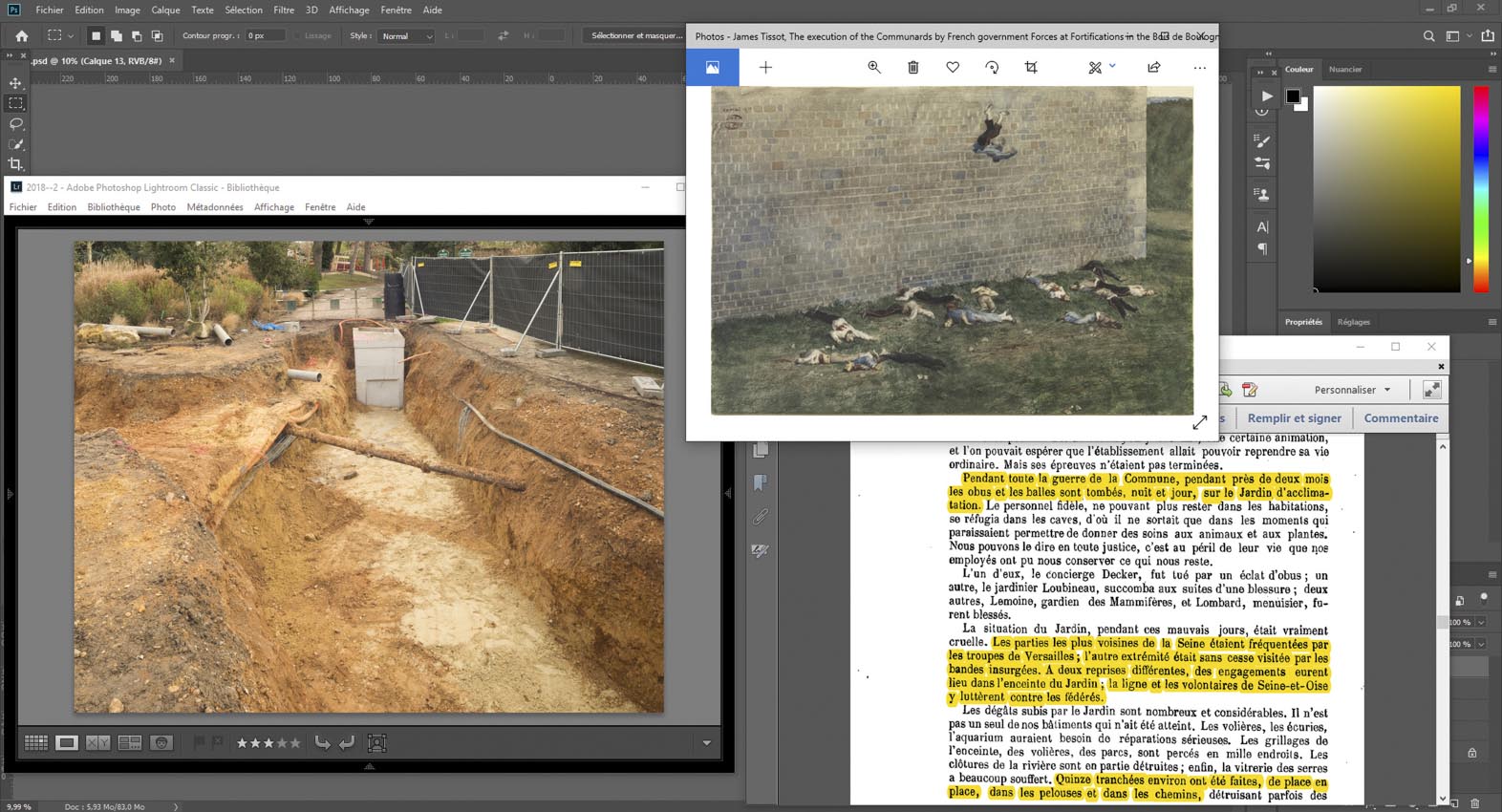Open Photoshop Sélection menu
Screen dimensions: 1502x812
click(244, 10)
